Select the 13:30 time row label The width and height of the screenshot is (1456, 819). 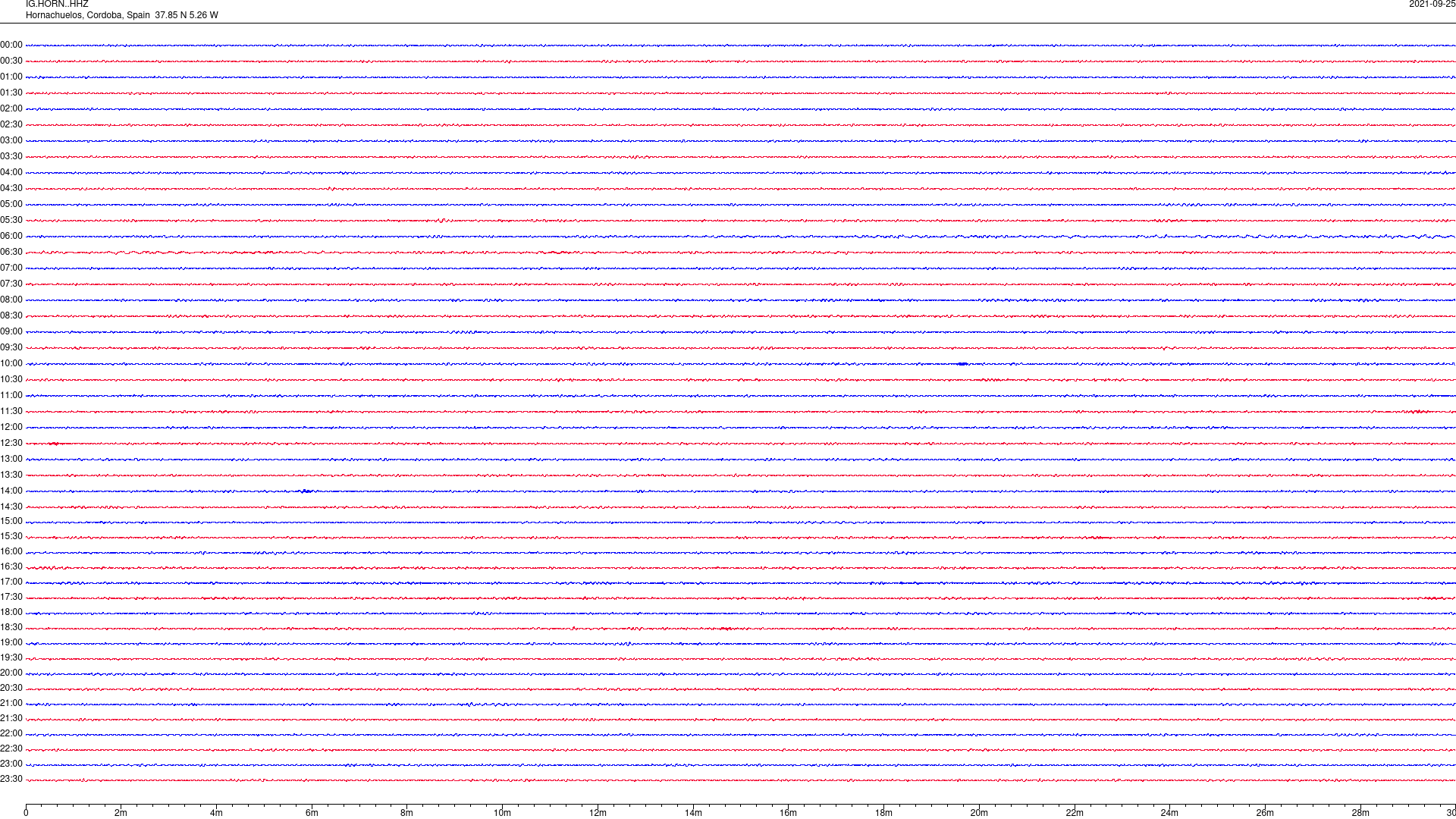(11, 475)
